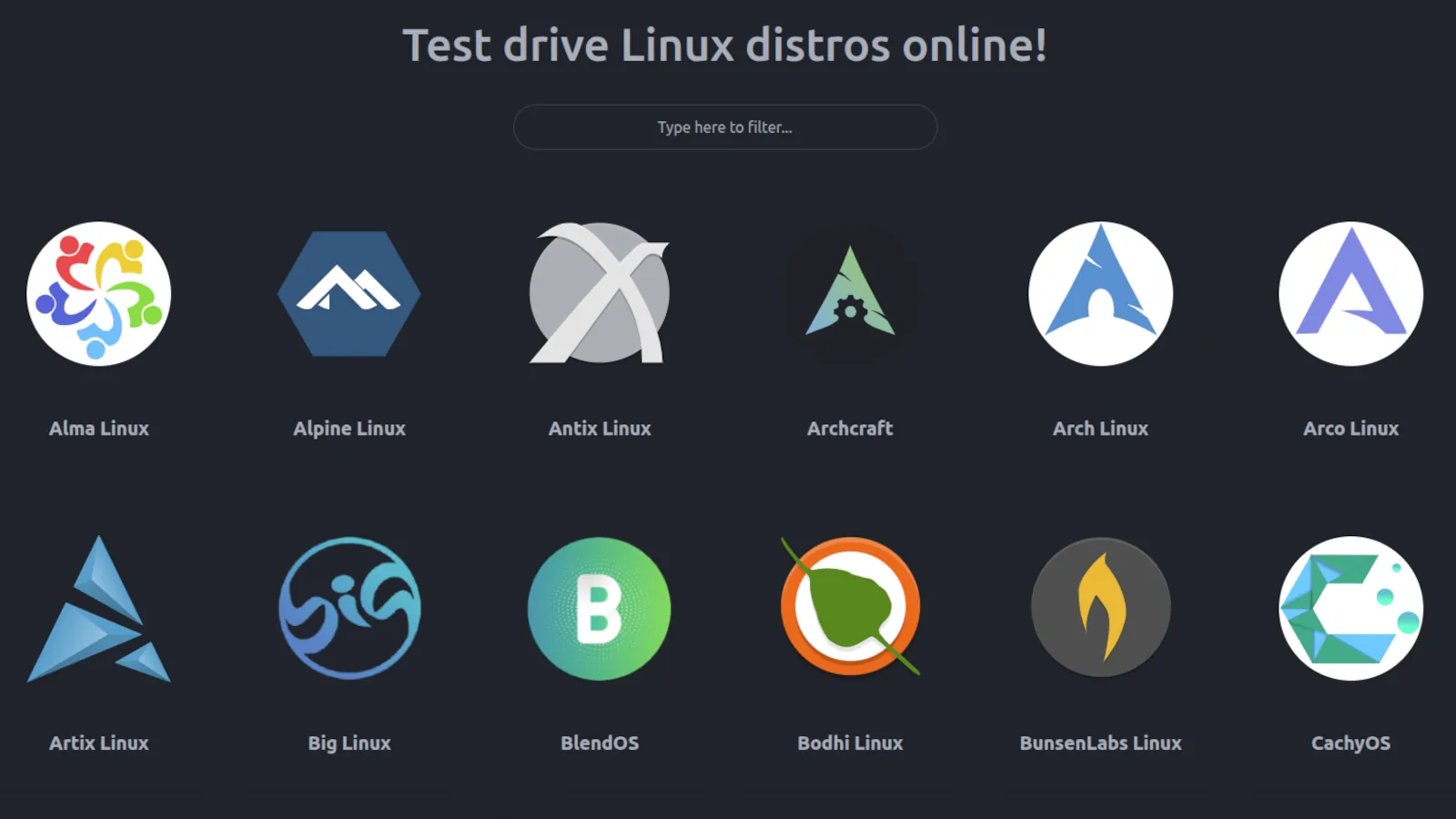Image resolution: width=1456 pixels, height=819 pixels.
Task: Click the "Big Linux" label
Action: coord(349,743)
